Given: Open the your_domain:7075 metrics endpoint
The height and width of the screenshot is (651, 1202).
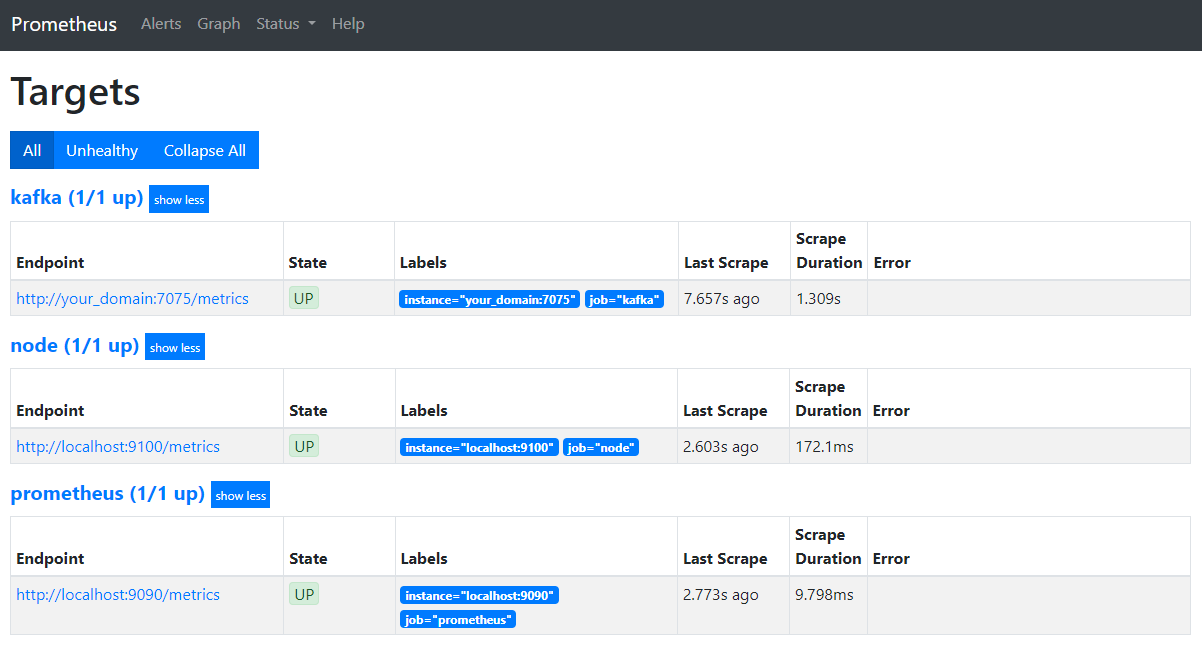Looking at the screenshot, I should [132, 298].
